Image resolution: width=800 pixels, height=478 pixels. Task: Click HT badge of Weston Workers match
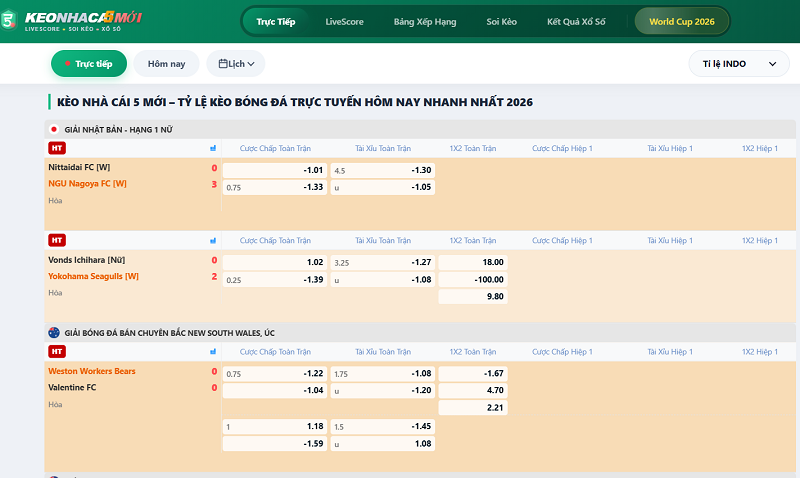point(57,351)
